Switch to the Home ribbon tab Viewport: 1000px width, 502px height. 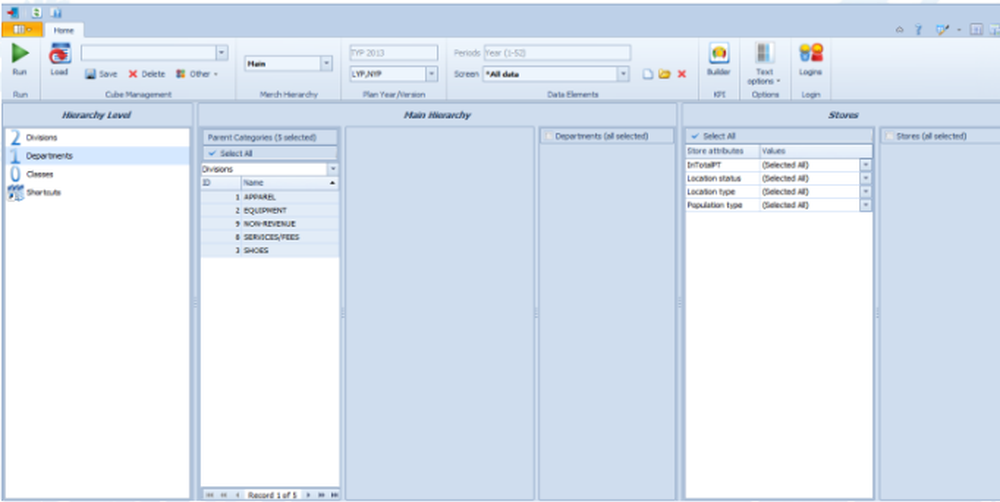click(x=64, y=30)
